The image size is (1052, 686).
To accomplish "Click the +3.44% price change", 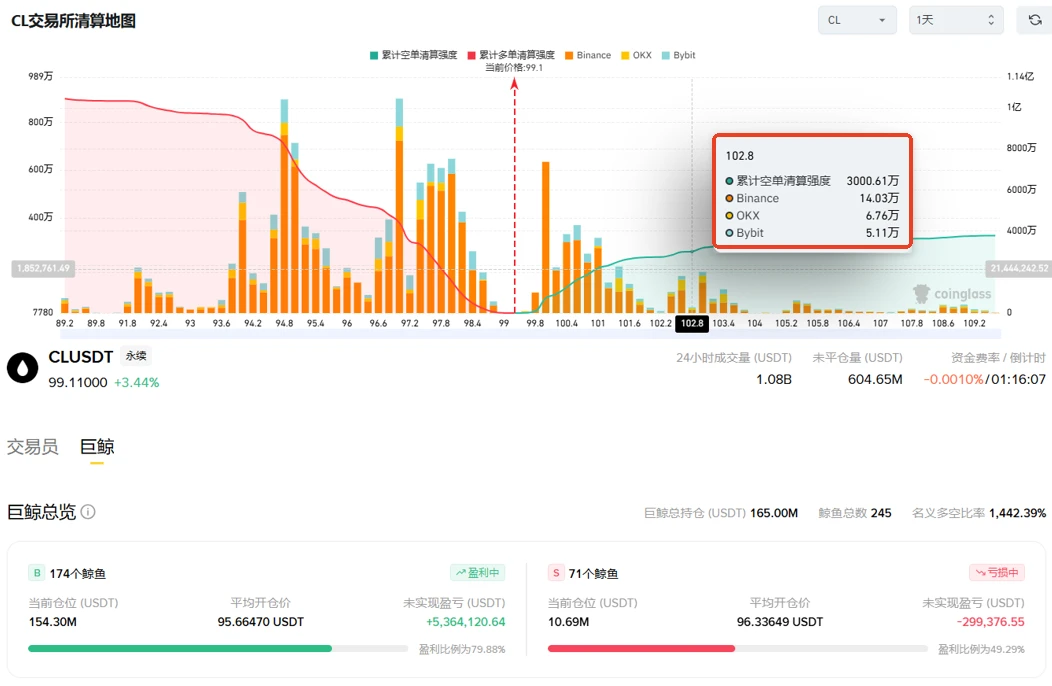I will (137, 383).
